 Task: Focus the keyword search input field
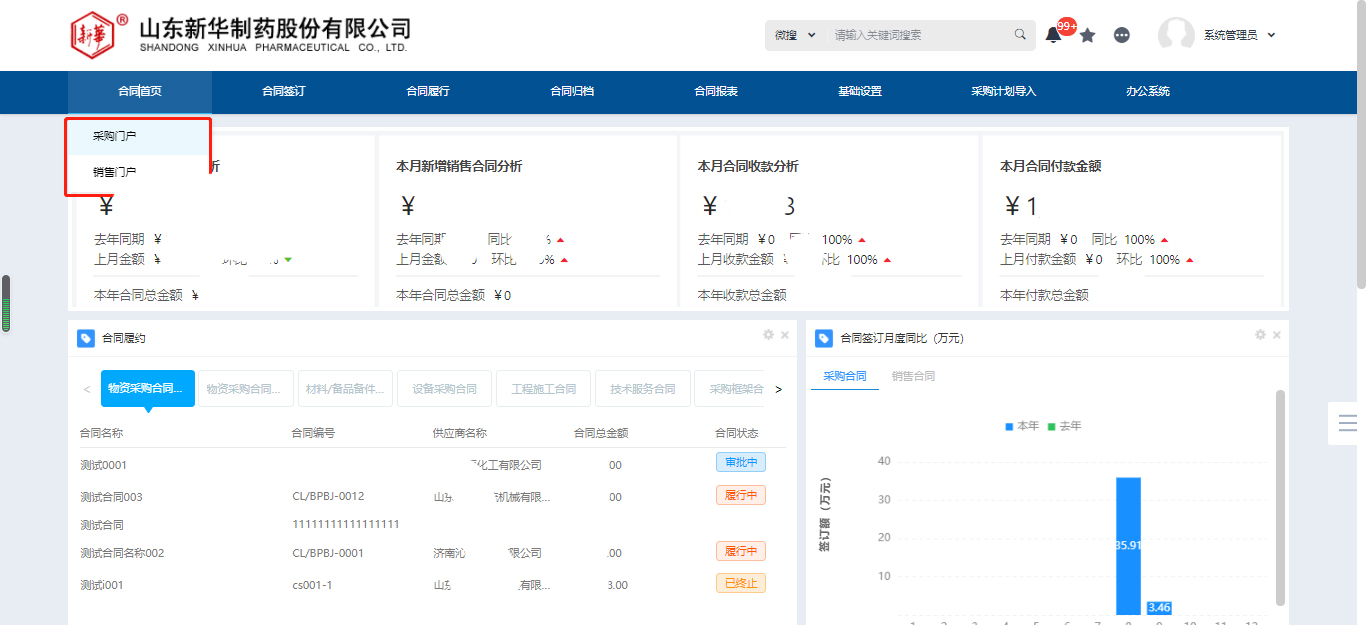pyautogui.click(x=918, y=35)
